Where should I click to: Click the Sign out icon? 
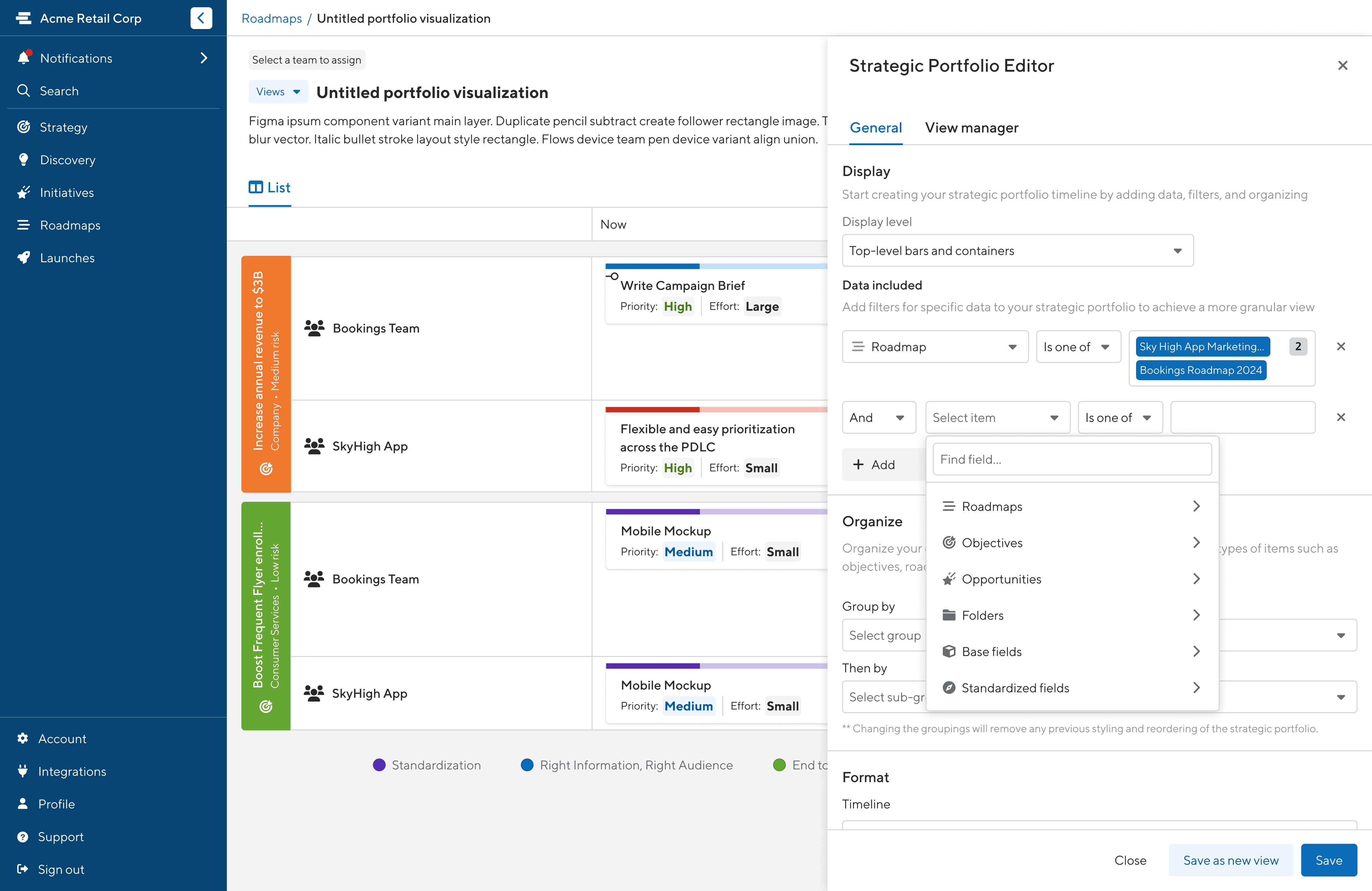[22, 869]
